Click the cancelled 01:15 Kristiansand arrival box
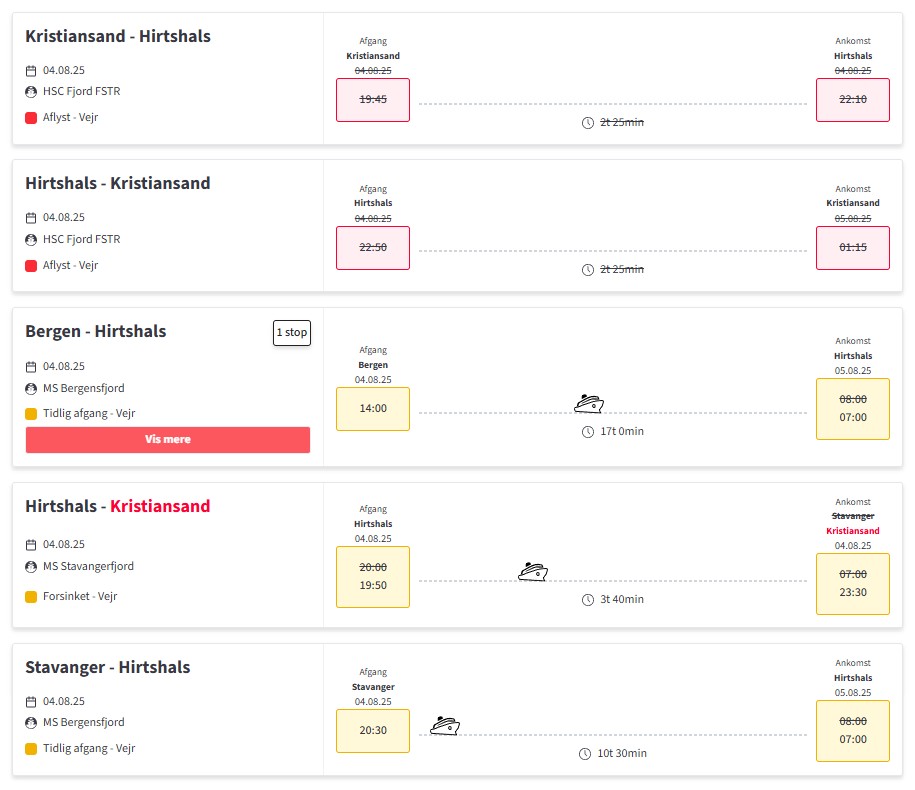This screenshot has height=790, width=915. (853, 248)
